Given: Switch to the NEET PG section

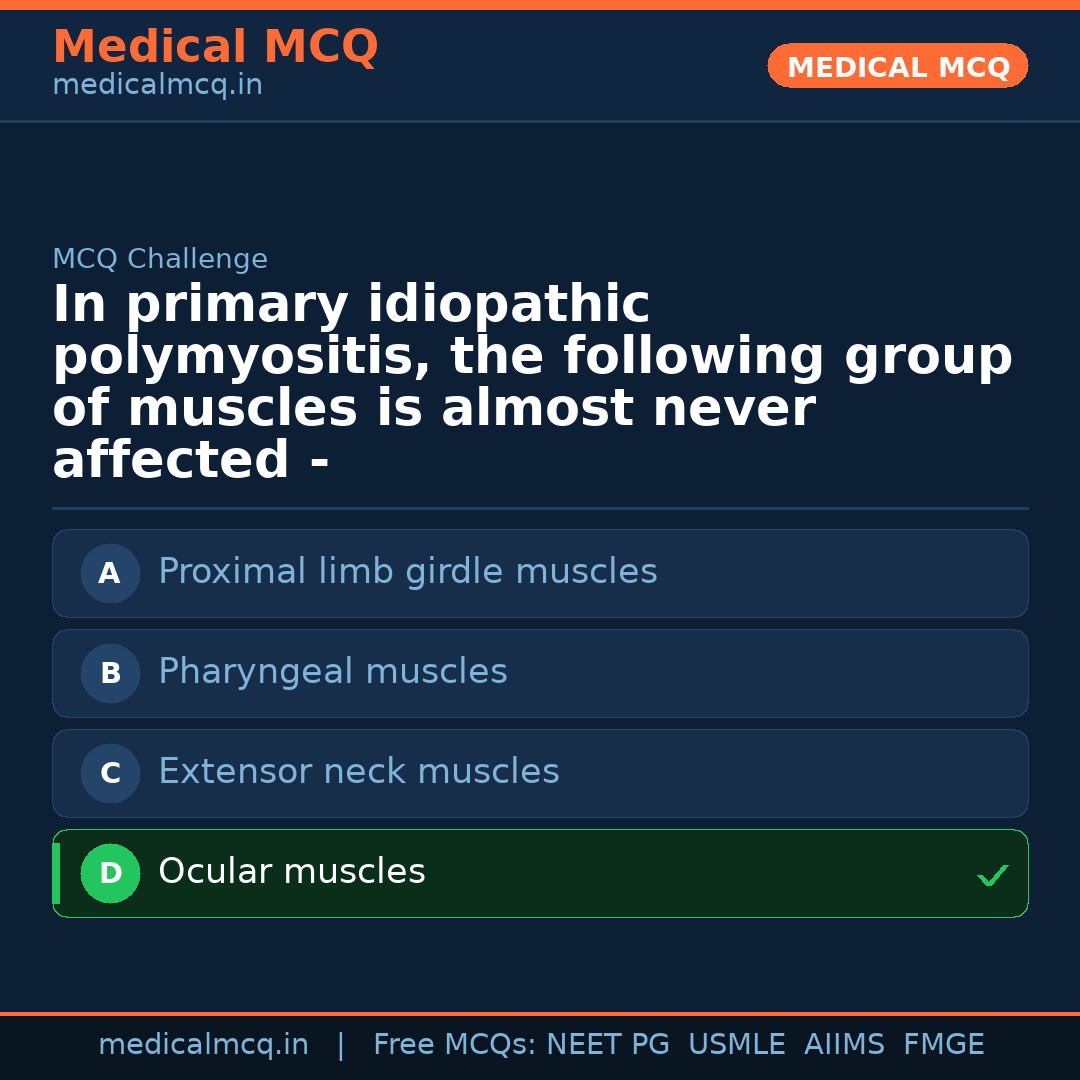Looking at the screenshot, I should coord(607,1044).
